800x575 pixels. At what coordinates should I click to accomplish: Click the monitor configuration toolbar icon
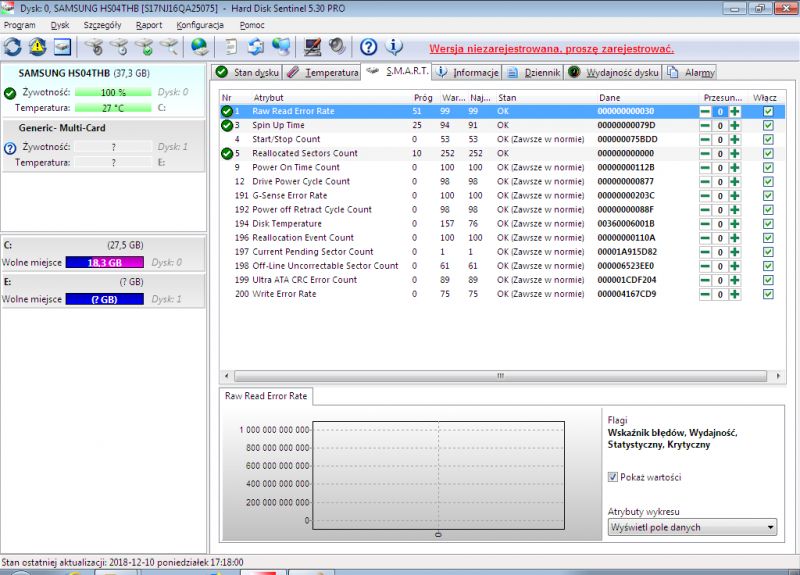[312, 47]
